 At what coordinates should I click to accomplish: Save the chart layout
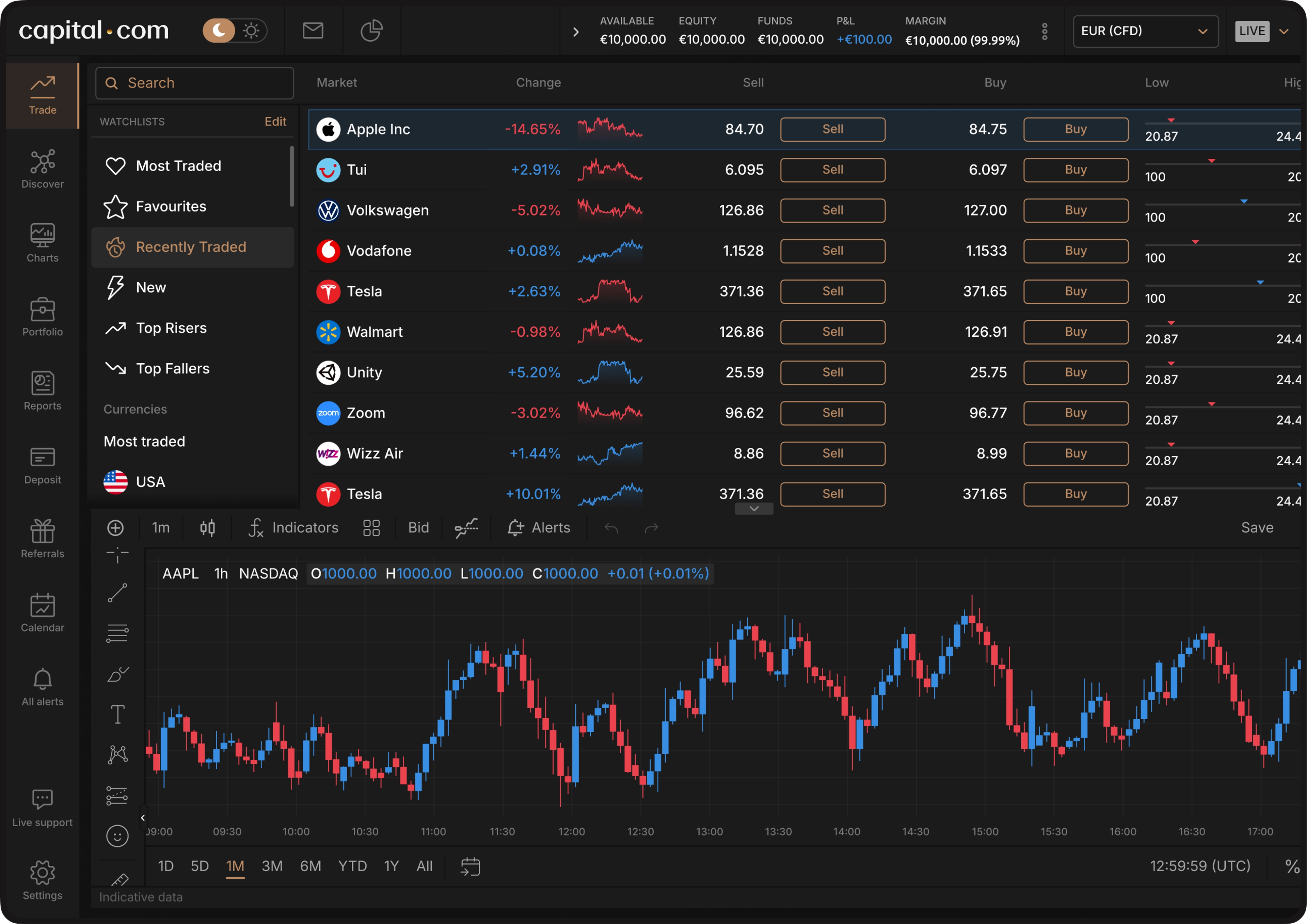click(x=1257, y=528)
